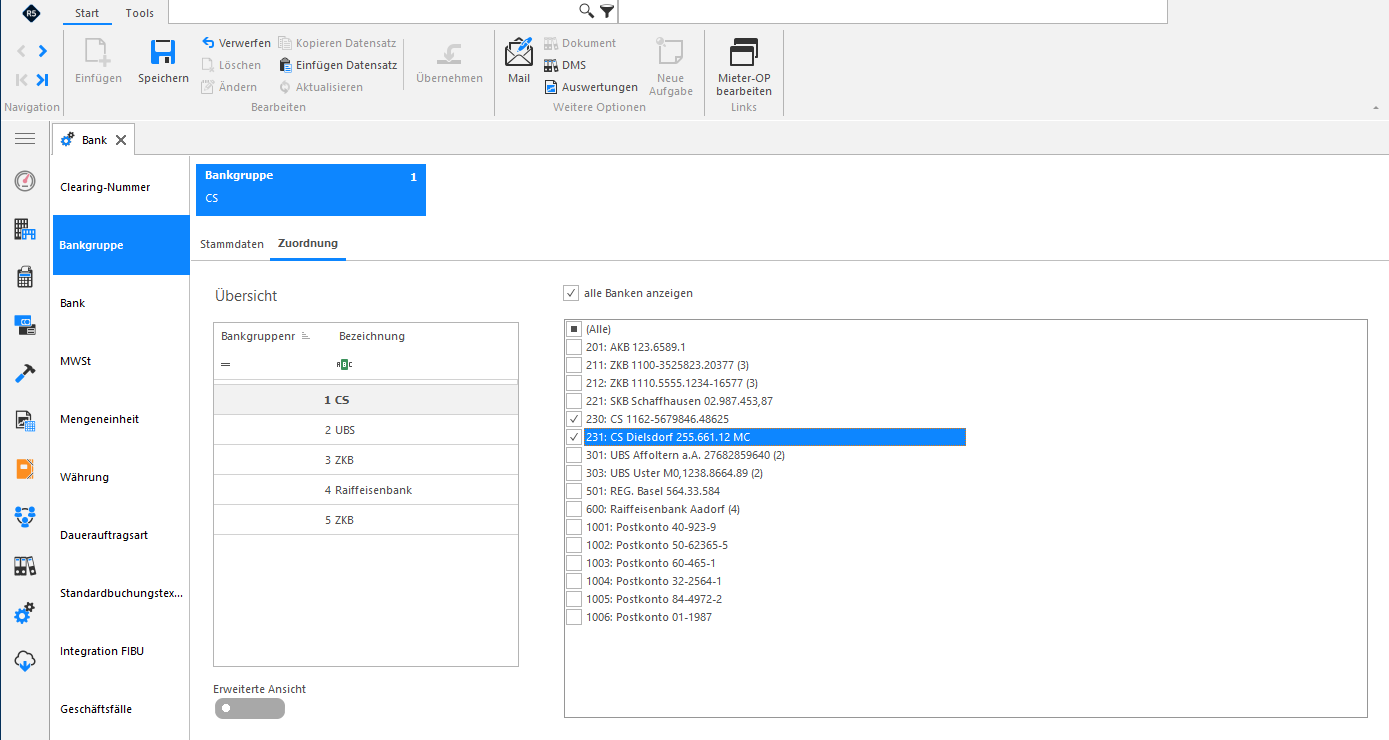This screenshot has width=1389, height=740.
Task: Open Mieter-OP bearbeiten link
Action: click(x=744, y=68)
